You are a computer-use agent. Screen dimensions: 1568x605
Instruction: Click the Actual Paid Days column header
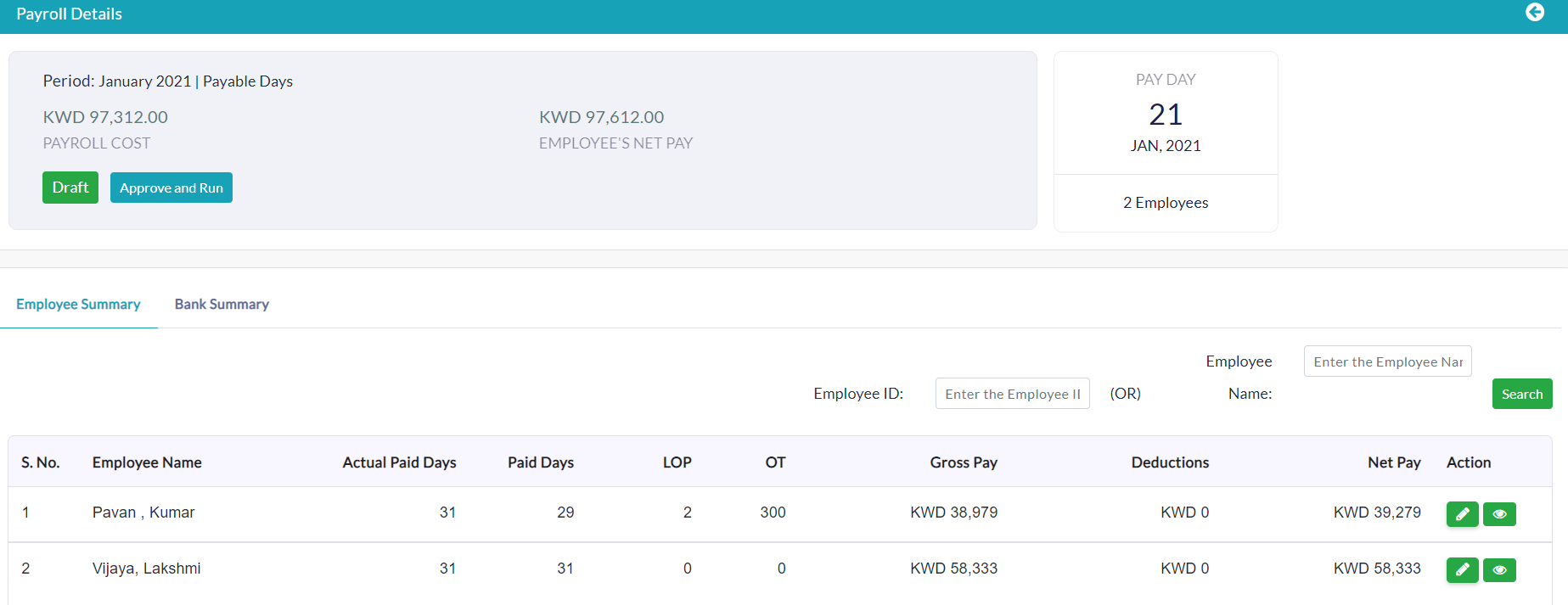(x=399, y=462)
